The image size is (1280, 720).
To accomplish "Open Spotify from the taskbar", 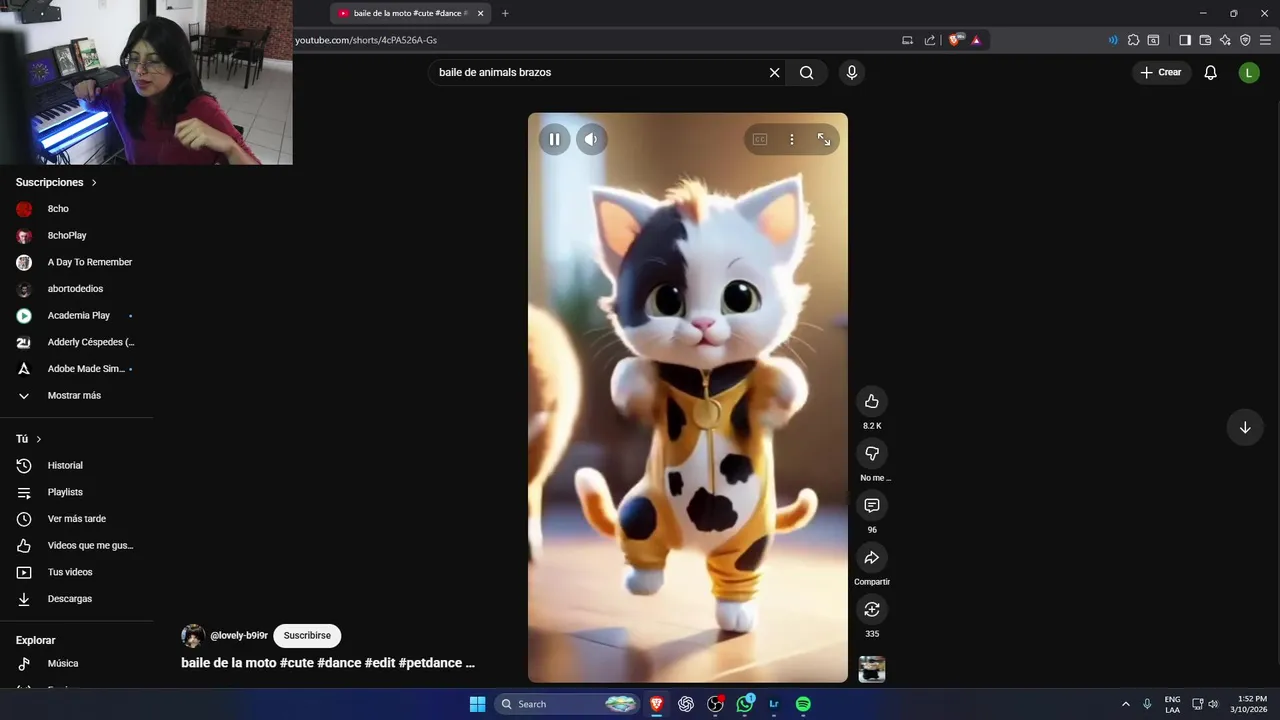I will coord(803,704).
